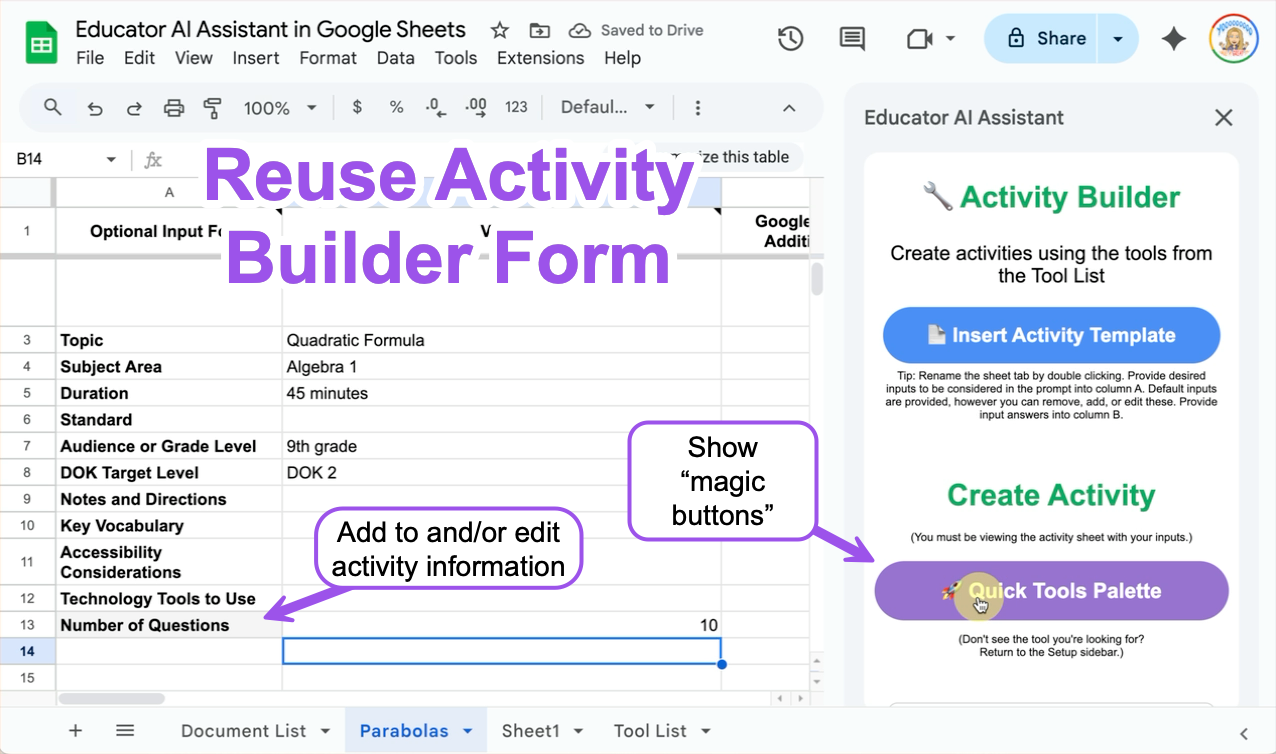The height and width of the screenshot is (754, 1276).
Task: Select the empty cell B14
Action: click(x=502, y=651)
